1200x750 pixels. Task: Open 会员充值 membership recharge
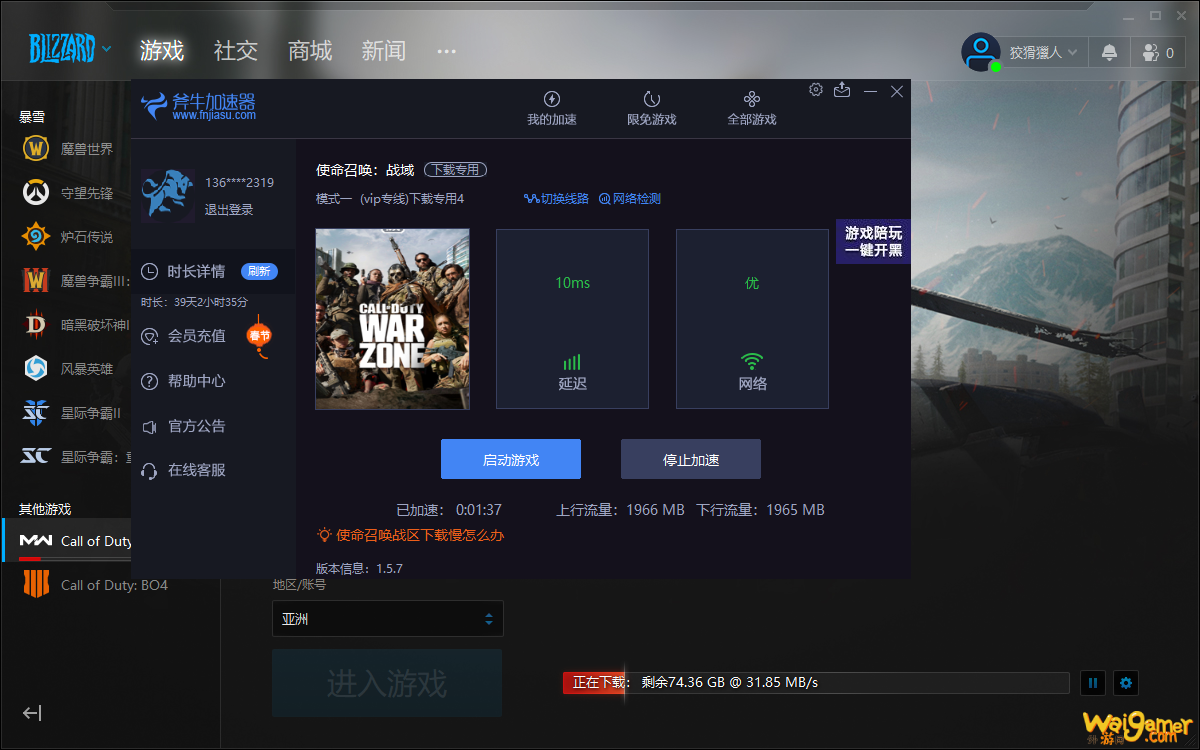[x=183, y=336]
